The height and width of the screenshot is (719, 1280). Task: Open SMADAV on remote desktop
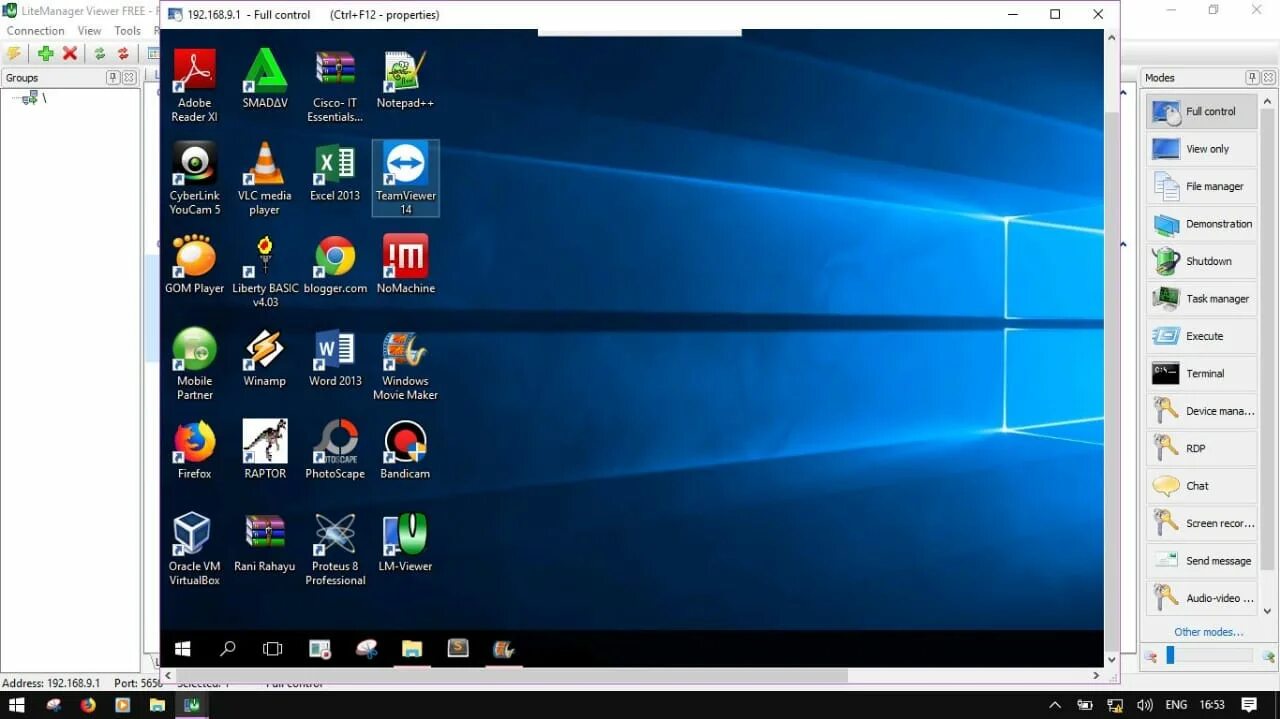(265, 80)
